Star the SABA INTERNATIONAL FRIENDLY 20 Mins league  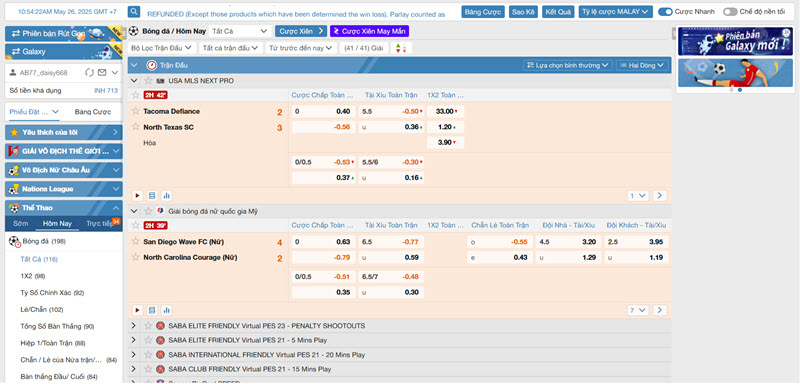[148, 354]
